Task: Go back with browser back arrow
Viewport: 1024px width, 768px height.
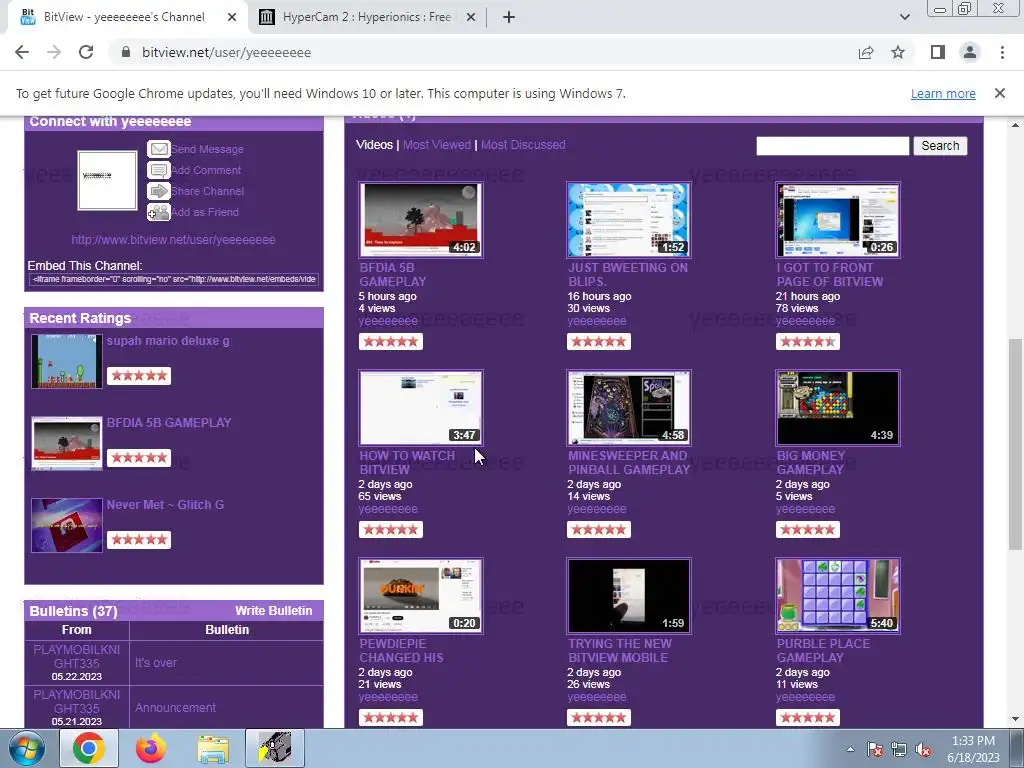Action: click(x=22, y=52)
